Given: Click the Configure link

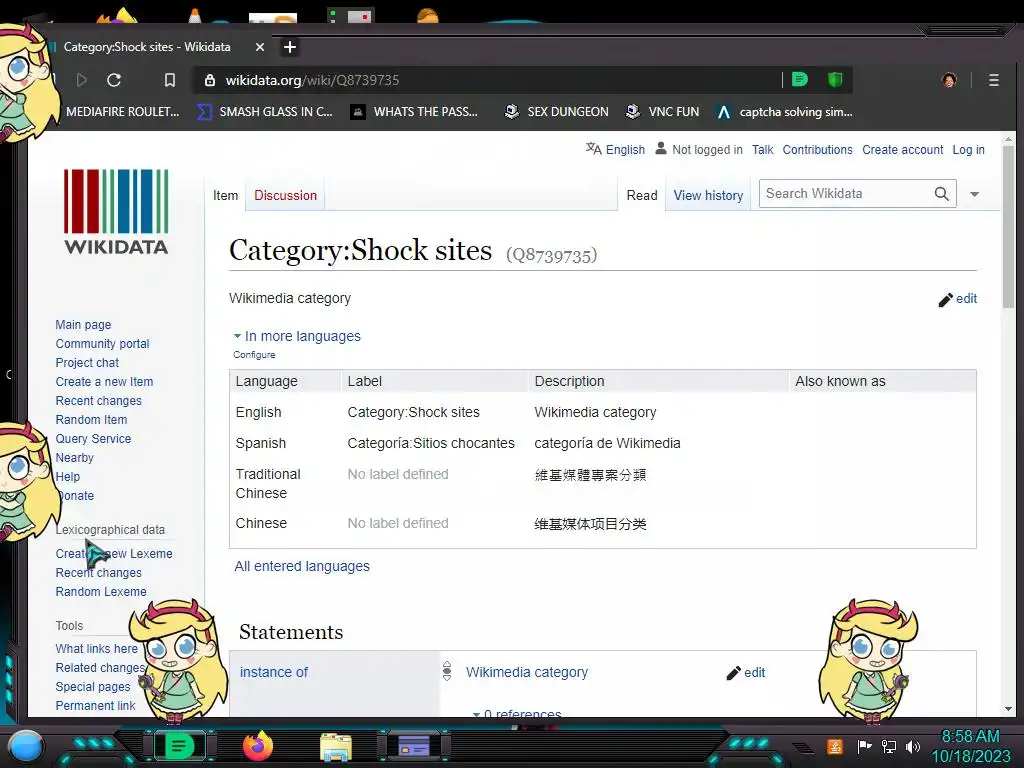Looking at the screenshot, I should click(254, 355).
